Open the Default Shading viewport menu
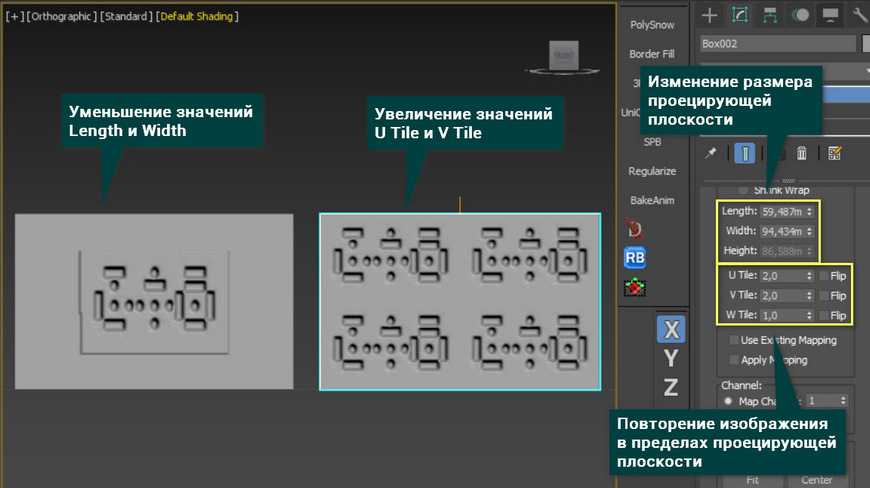The height and width of the screenshot is (488, 870). point(197,17)
